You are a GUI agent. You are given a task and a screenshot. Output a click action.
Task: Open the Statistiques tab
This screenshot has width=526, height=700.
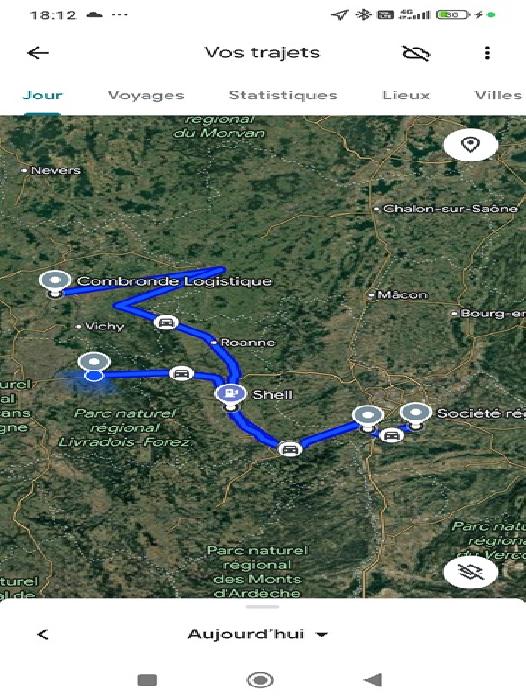[283, 95]
